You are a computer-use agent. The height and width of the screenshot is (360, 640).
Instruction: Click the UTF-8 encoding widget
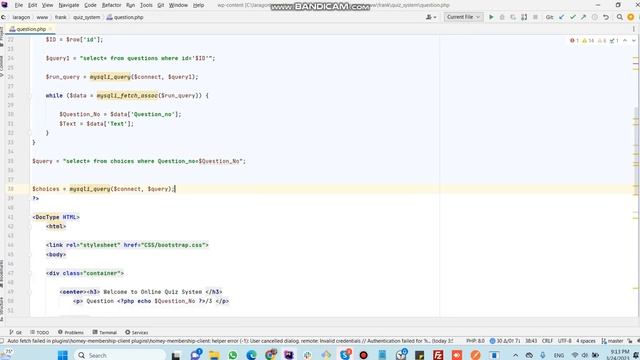564,341
